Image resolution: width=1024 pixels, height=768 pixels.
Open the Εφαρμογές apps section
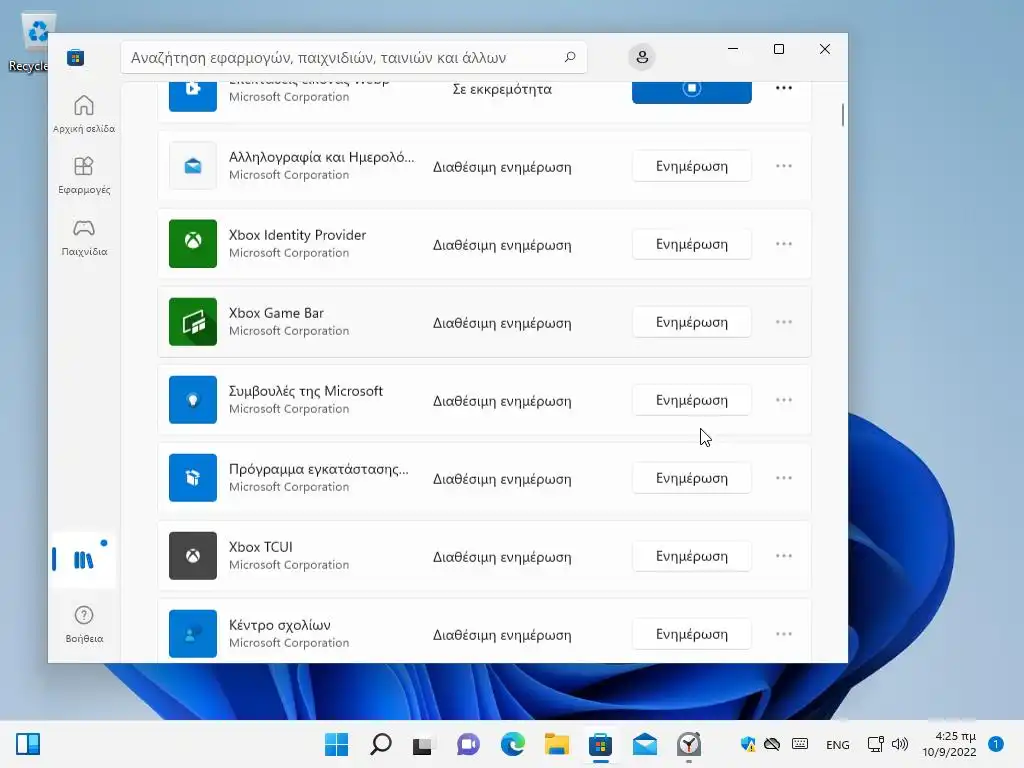tap(84, 175)
